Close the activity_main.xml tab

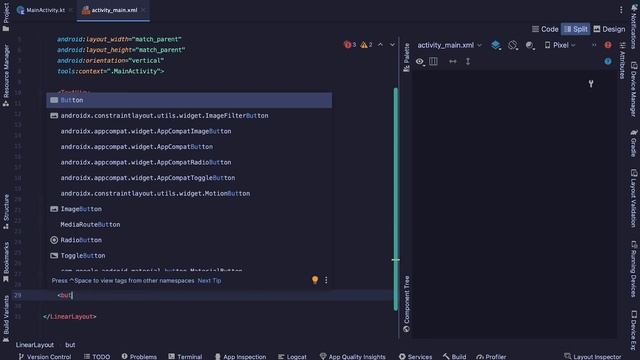coord(143,10)
